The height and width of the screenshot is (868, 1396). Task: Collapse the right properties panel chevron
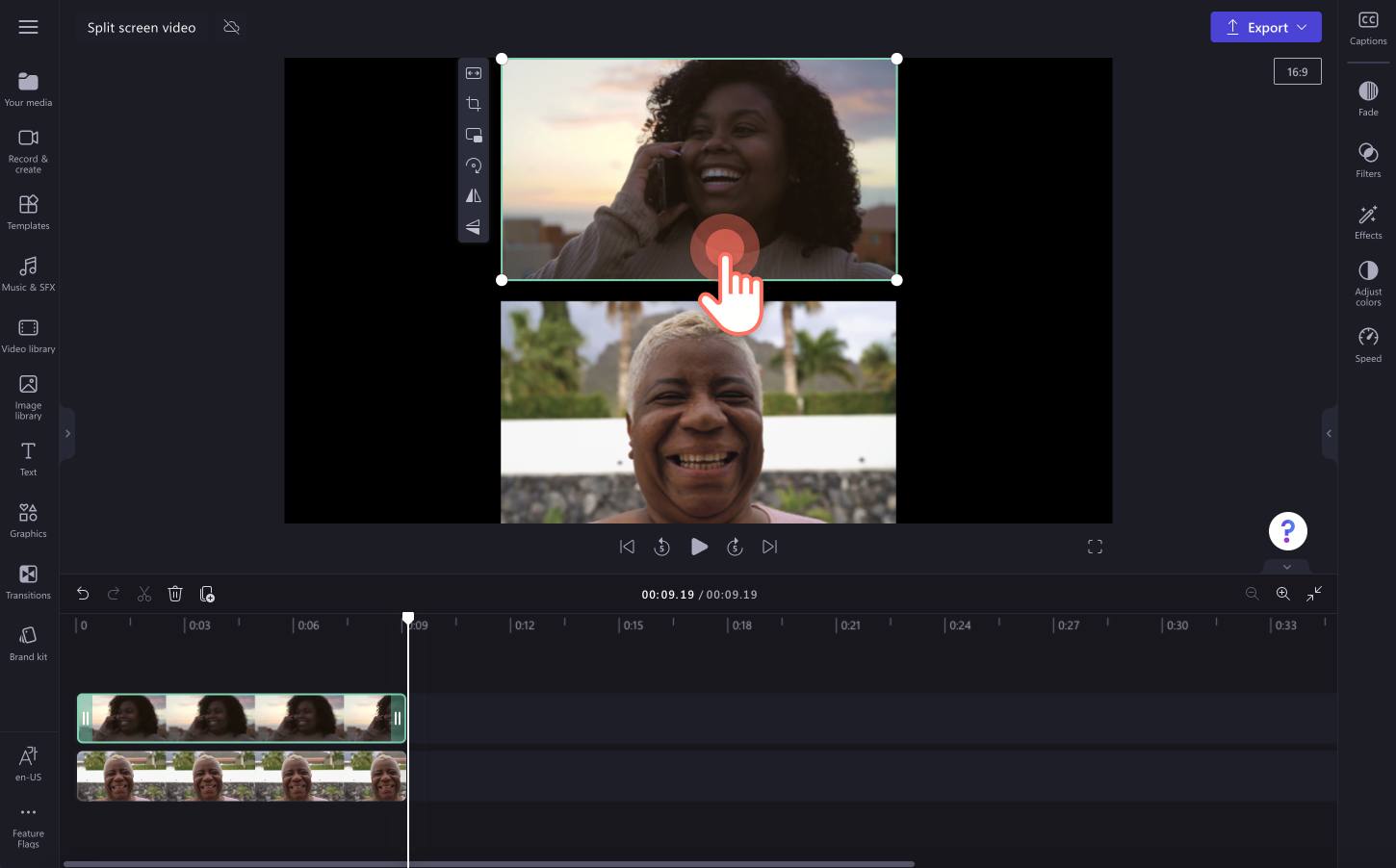pyautogui.click(x=1330, y=433)
